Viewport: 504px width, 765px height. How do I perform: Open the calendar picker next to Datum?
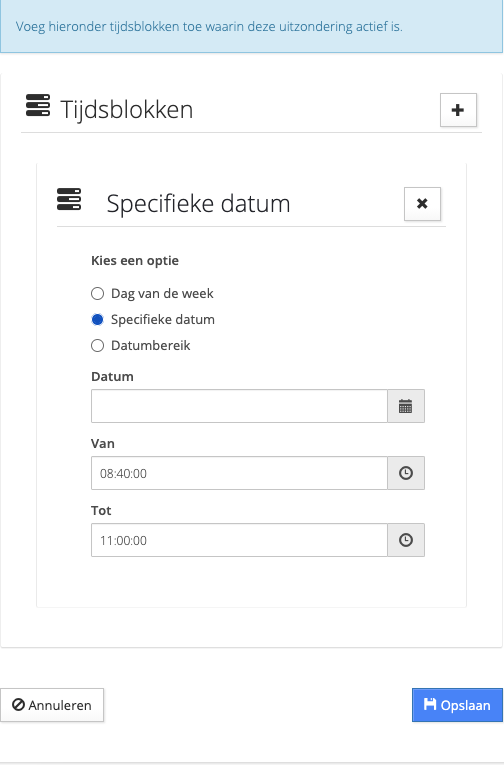[405, 406]
